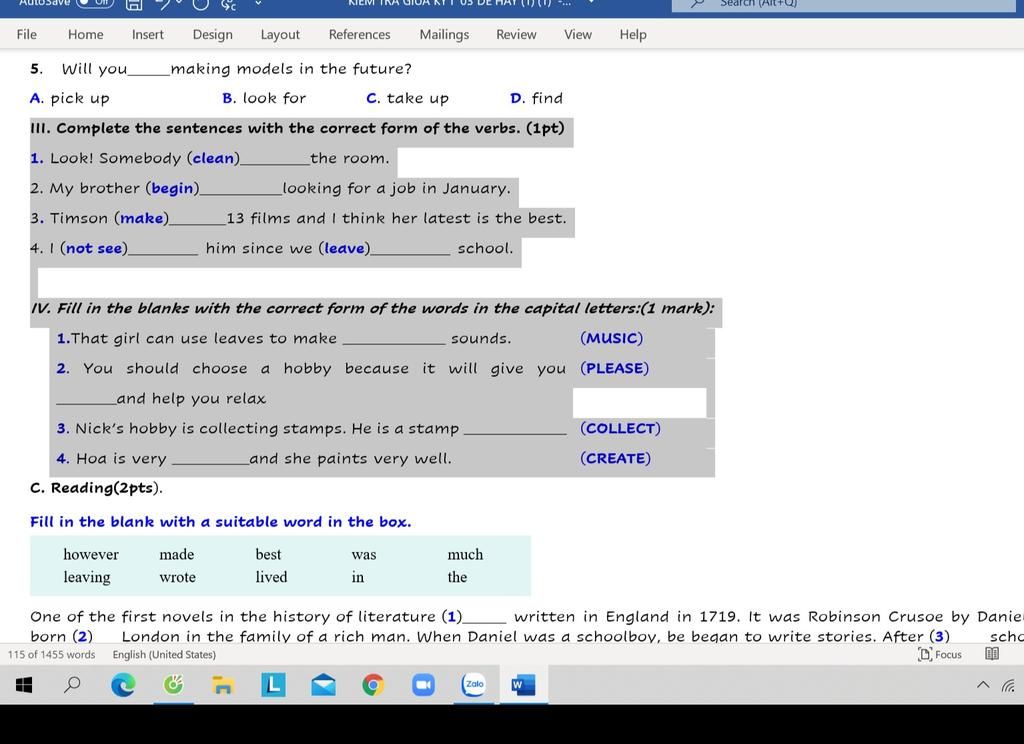Go to the Review ribbon tab
This screenshot has width=1024, height=744.
[x=516, y=35]
